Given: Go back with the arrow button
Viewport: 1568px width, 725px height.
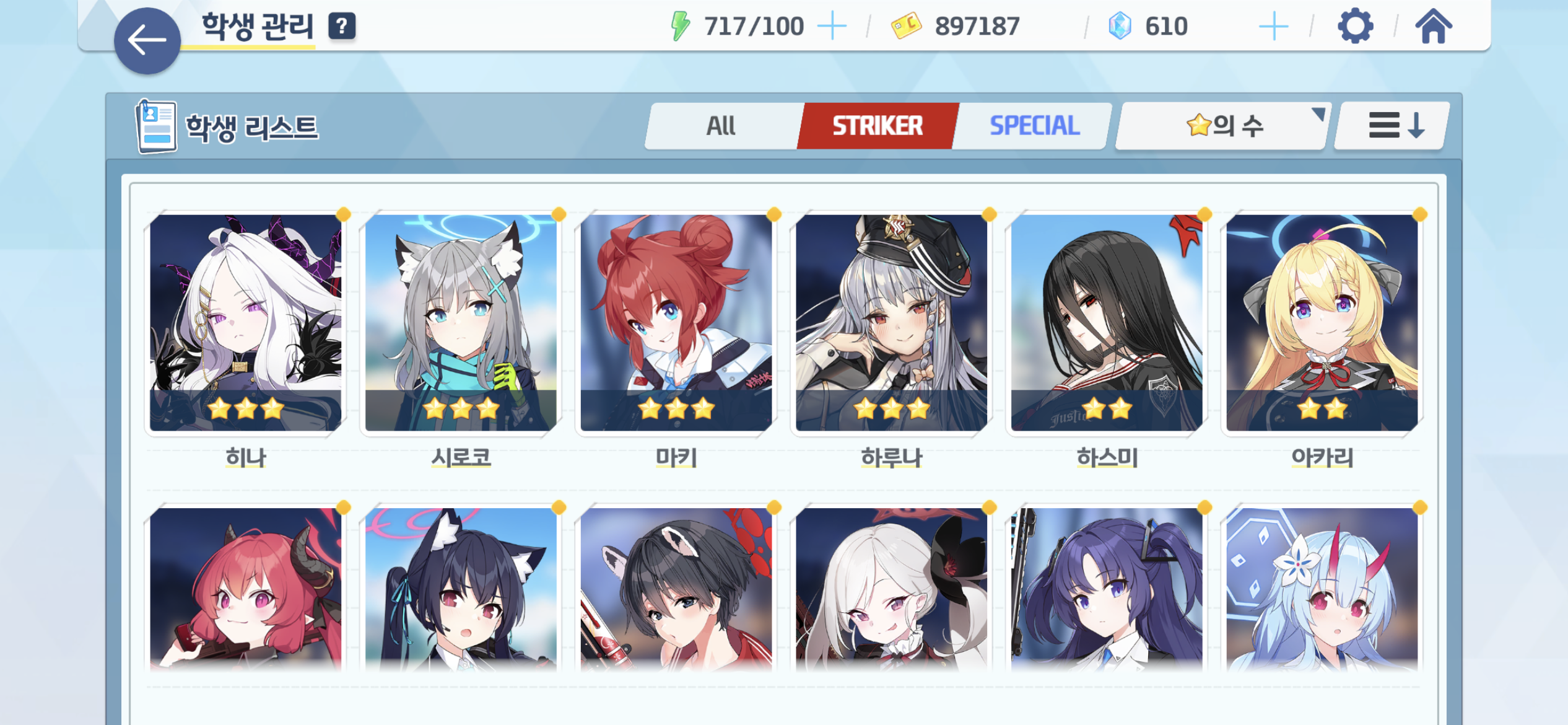Looking at the screenshot, I should tap(147, 41).
